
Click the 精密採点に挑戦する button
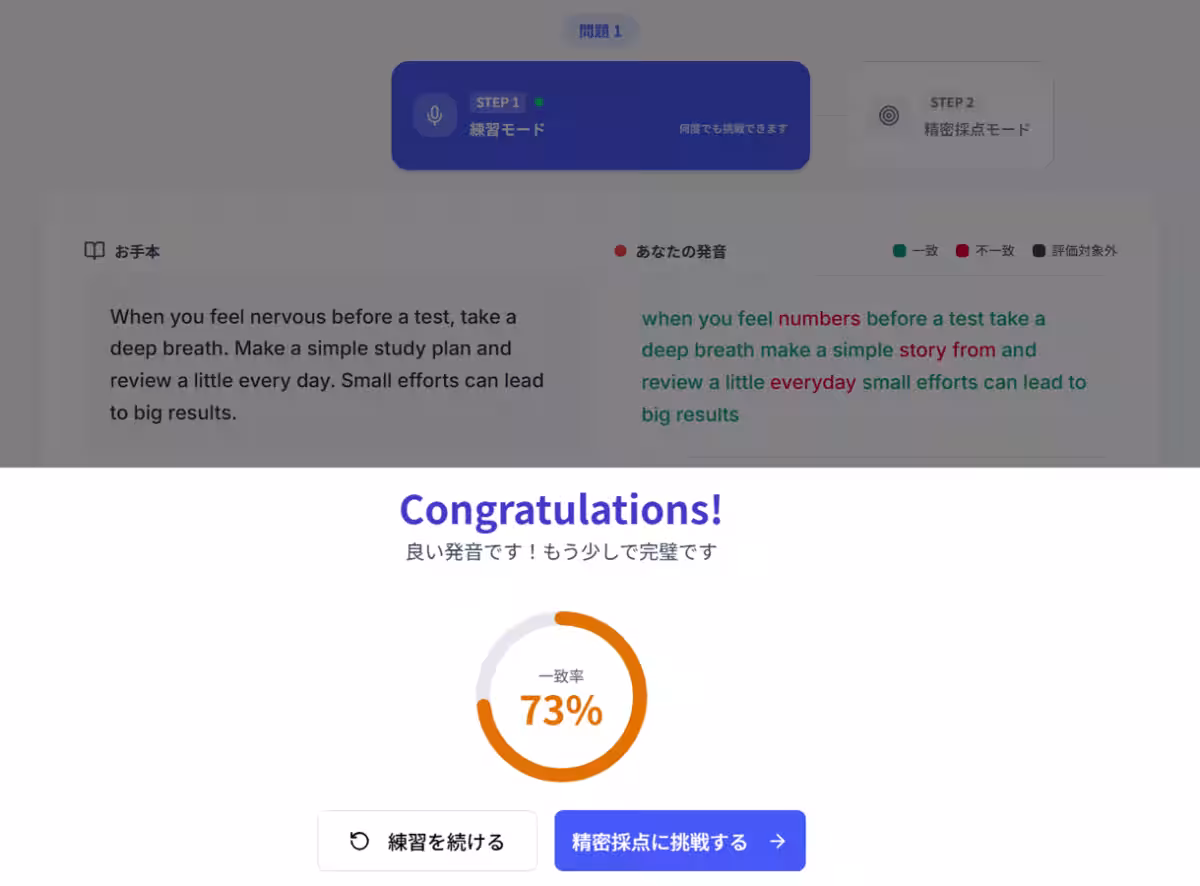tap(680, 841)
